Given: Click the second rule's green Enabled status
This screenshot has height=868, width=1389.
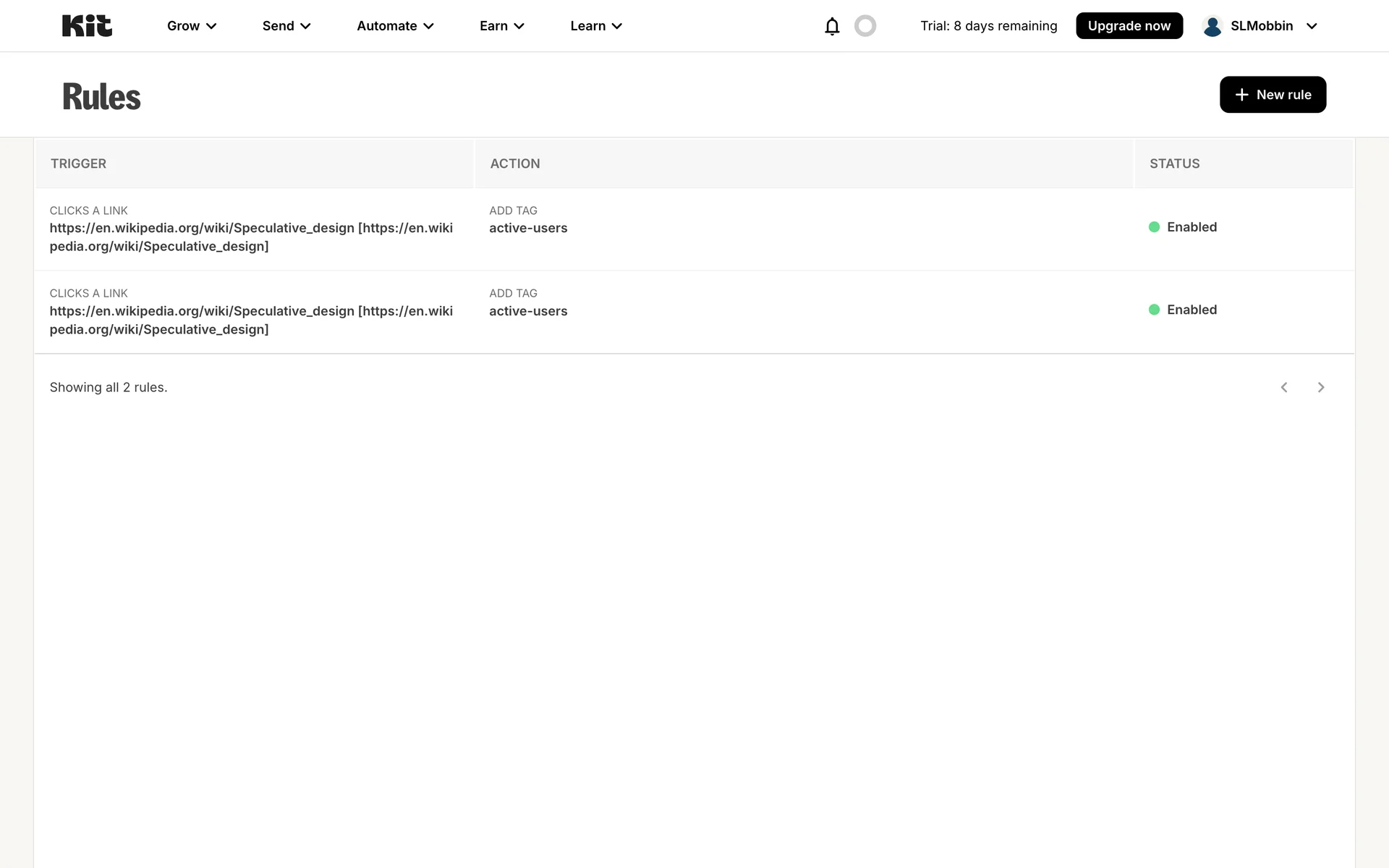Looking at the screenshot, I should (1183, 310).
